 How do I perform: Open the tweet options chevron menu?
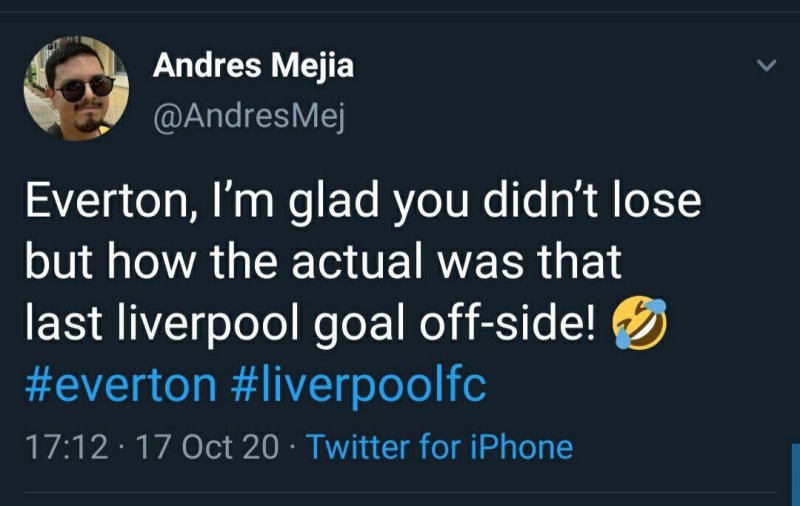click(x=765, y=66)
